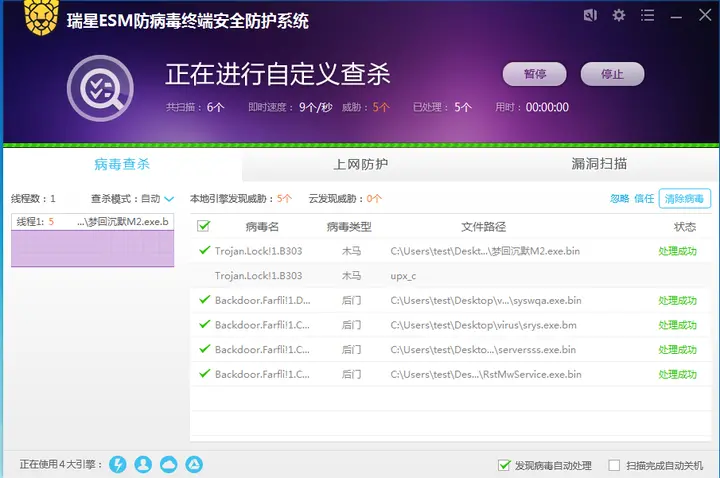This screenshot has width=720, height=478.
Task: Click the triangle engine icon
Action: 194,464
